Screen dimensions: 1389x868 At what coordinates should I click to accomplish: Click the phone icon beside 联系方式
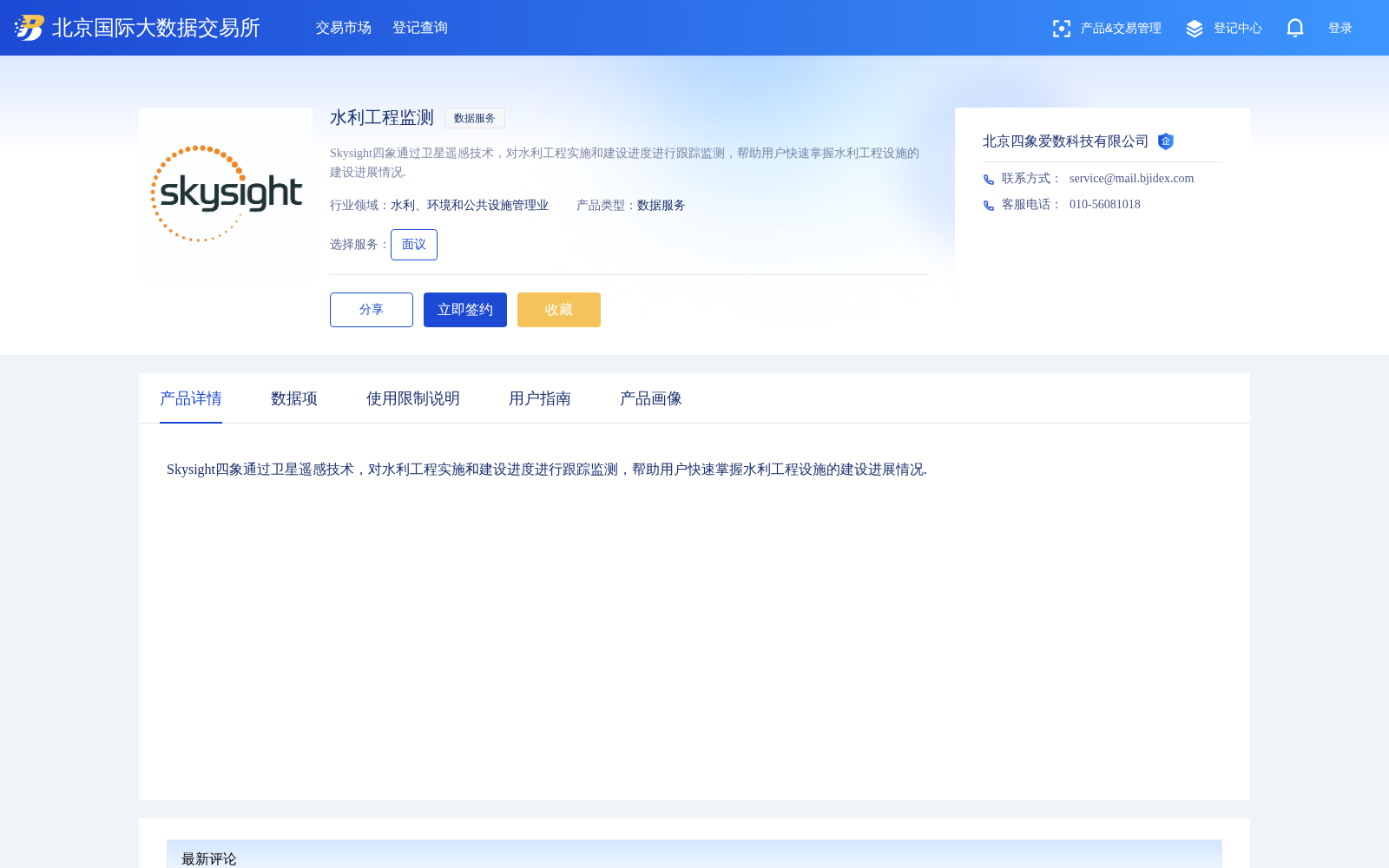989,180
